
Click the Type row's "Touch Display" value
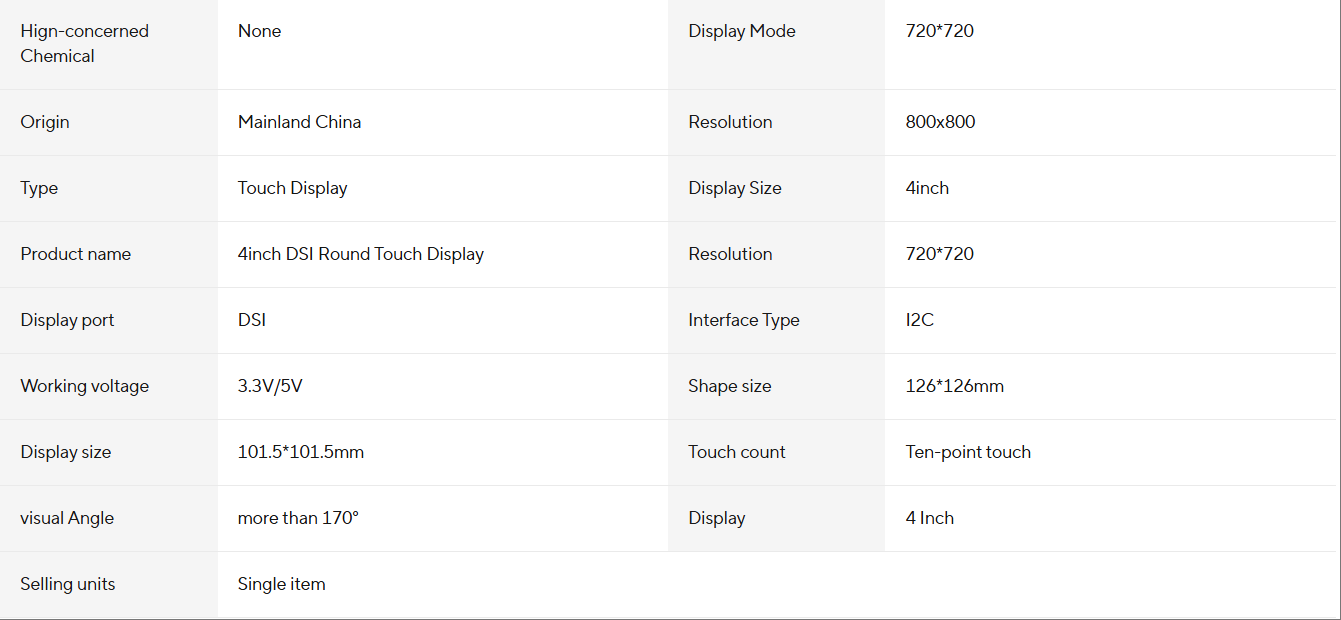pyautogui.click(x=292, y=188)
